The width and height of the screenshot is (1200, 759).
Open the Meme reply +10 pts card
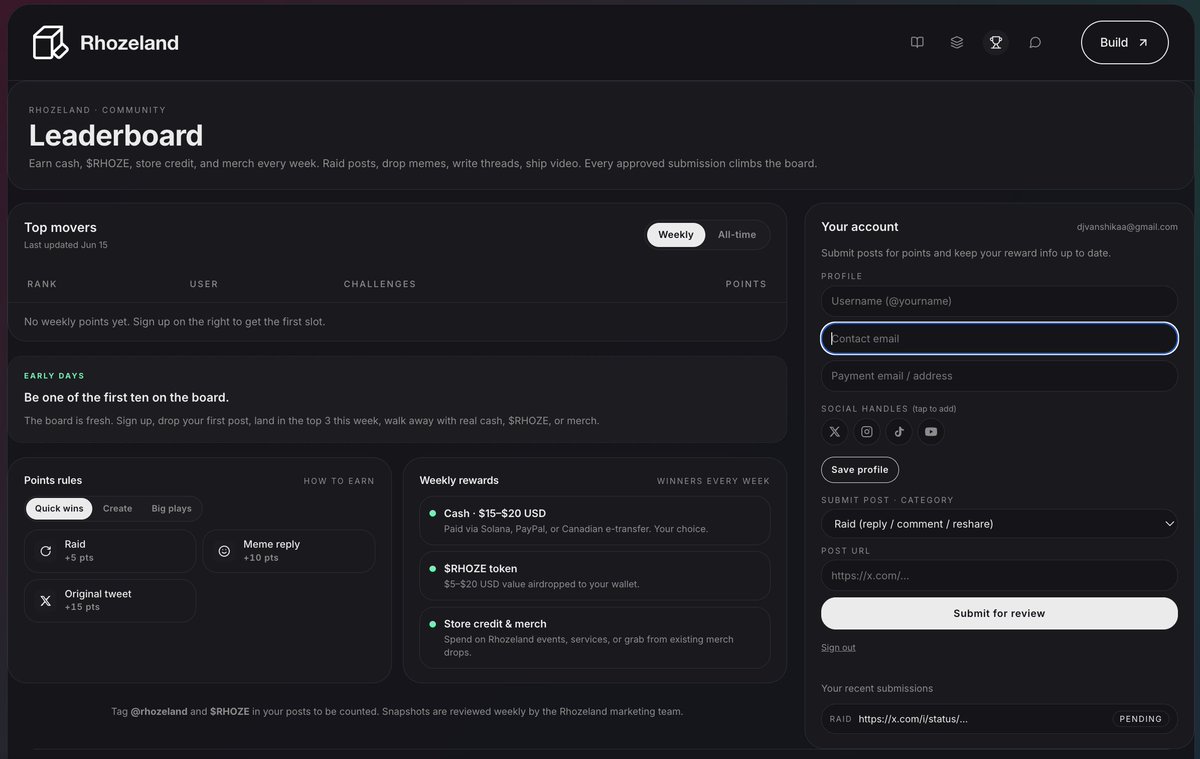[289, 551]
